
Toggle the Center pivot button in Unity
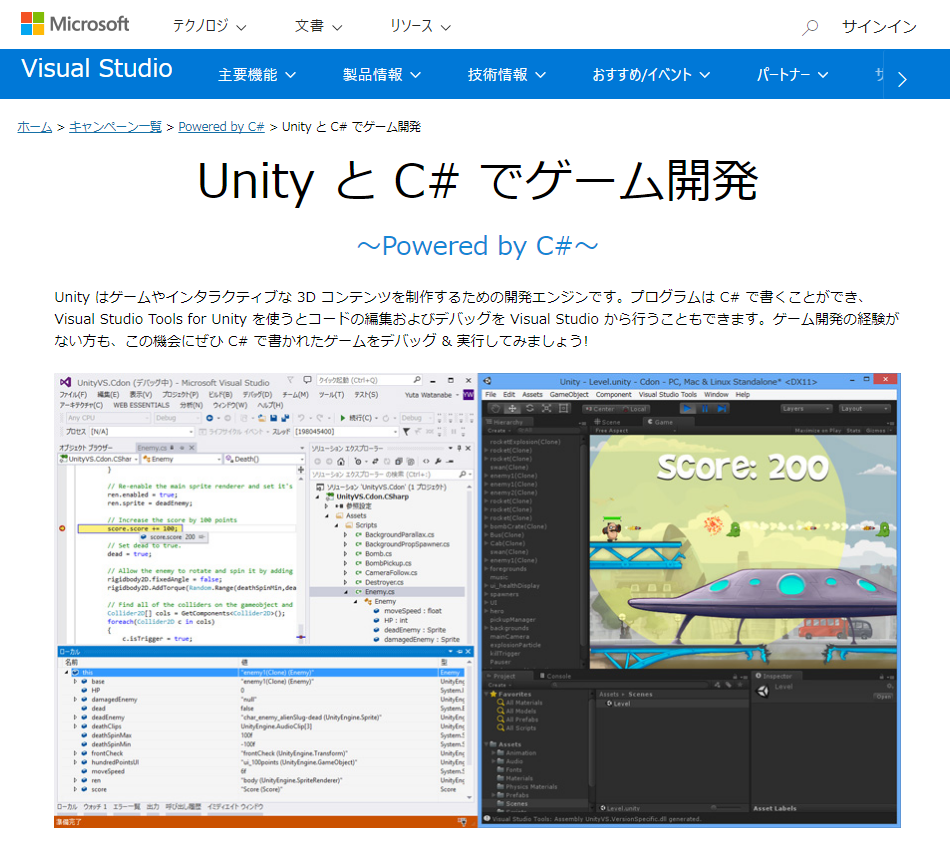(x=603, y=408)
